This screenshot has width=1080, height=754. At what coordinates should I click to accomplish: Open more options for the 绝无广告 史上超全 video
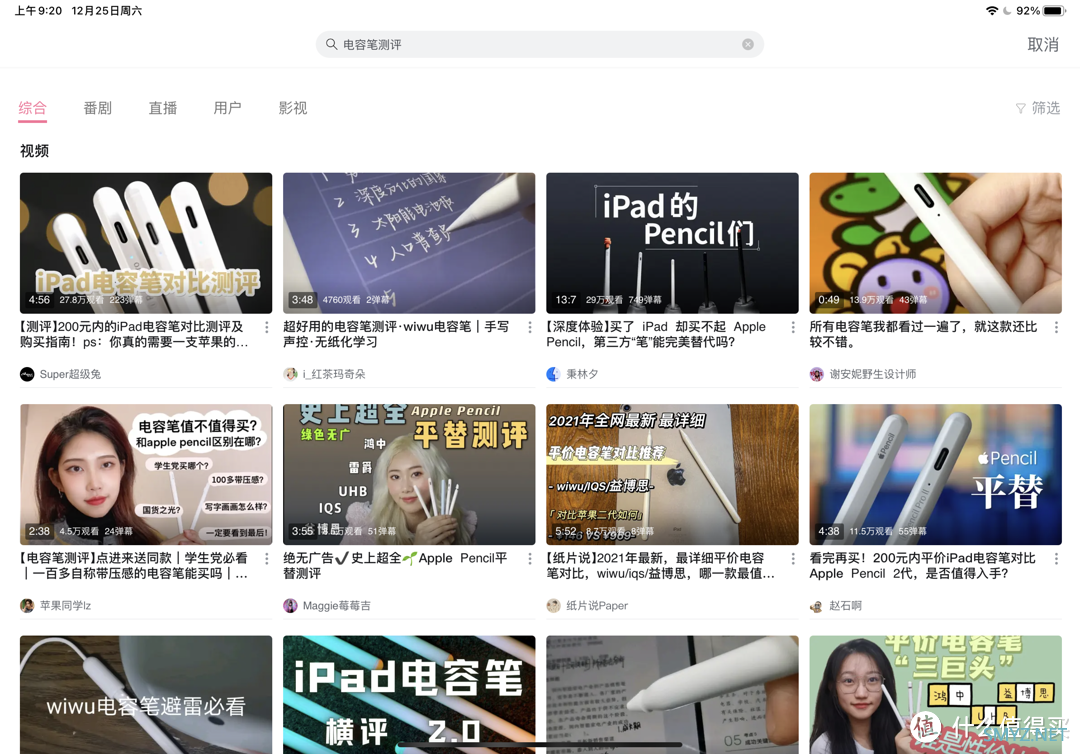[530, 558]
